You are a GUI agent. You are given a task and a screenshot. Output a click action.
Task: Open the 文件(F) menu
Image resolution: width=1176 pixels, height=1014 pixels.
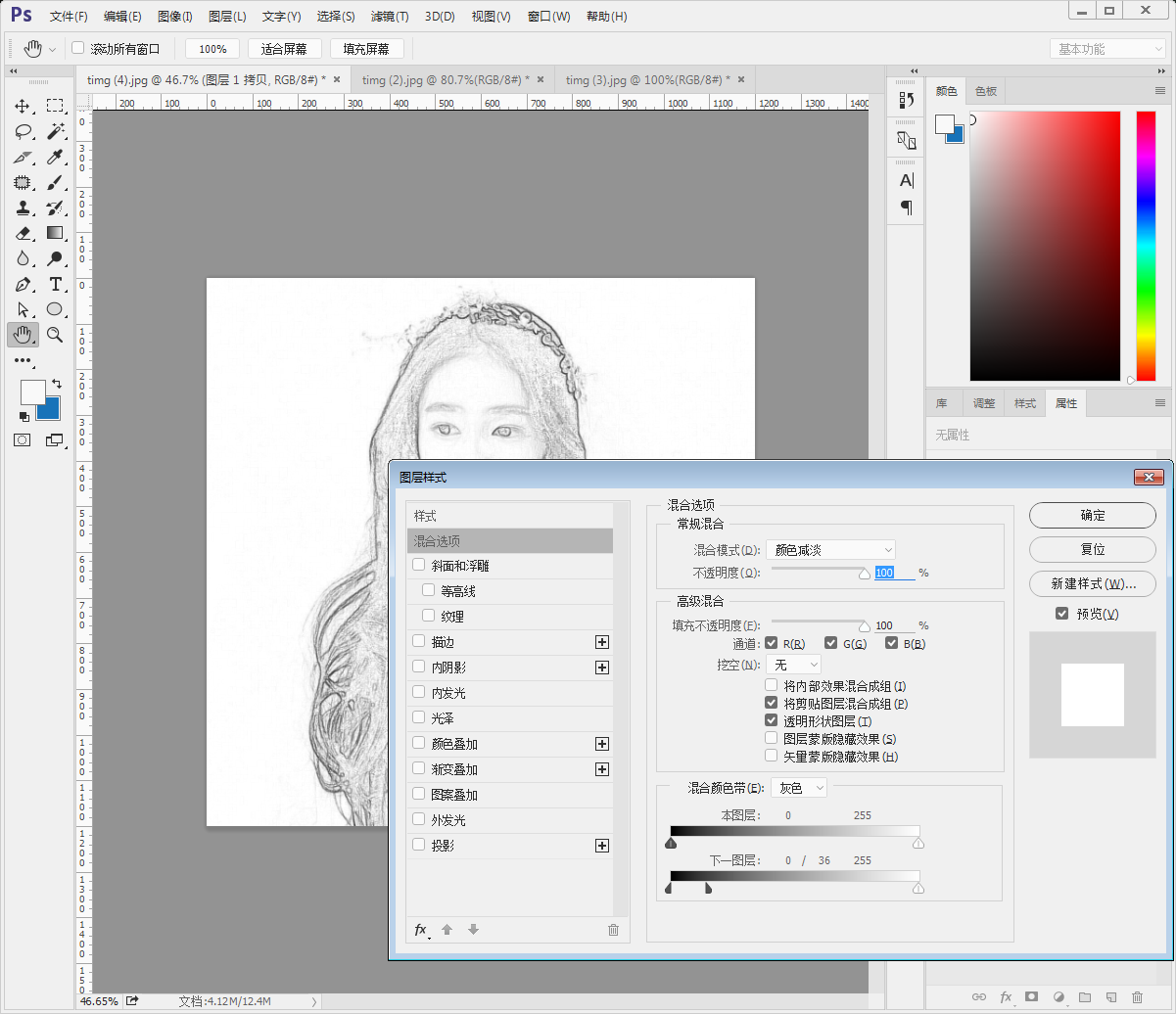69,17
